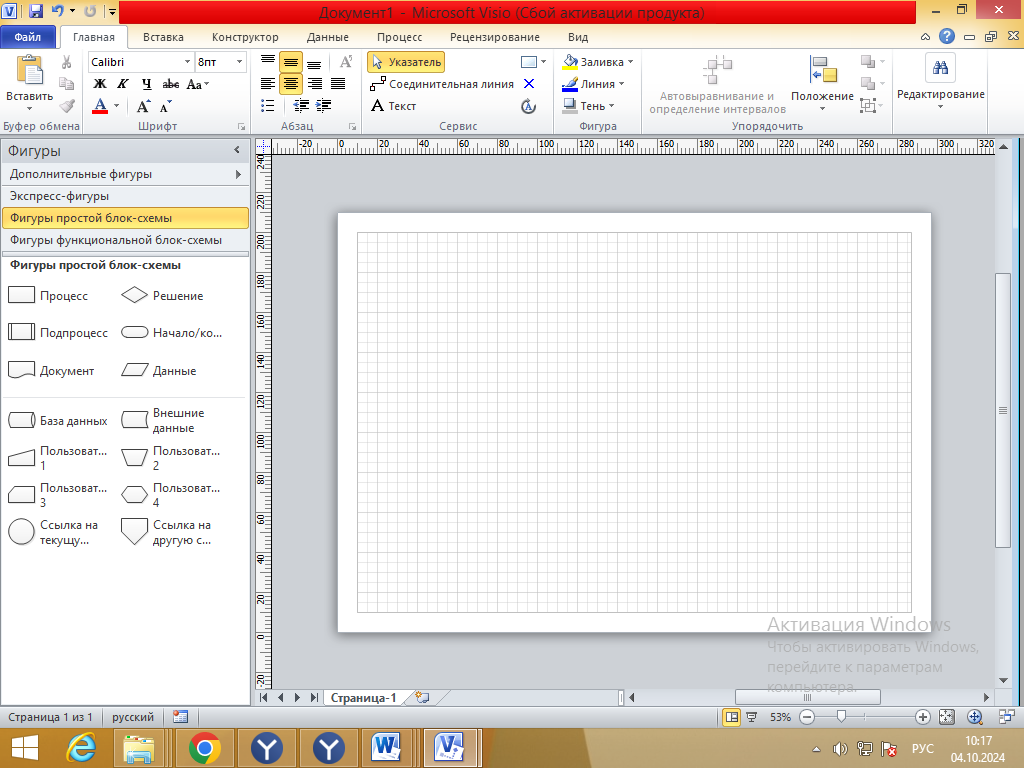This screenshot has width=1024, height=768.
Task: Click the zoom in plus button
Action: click(x=922, y=717)
